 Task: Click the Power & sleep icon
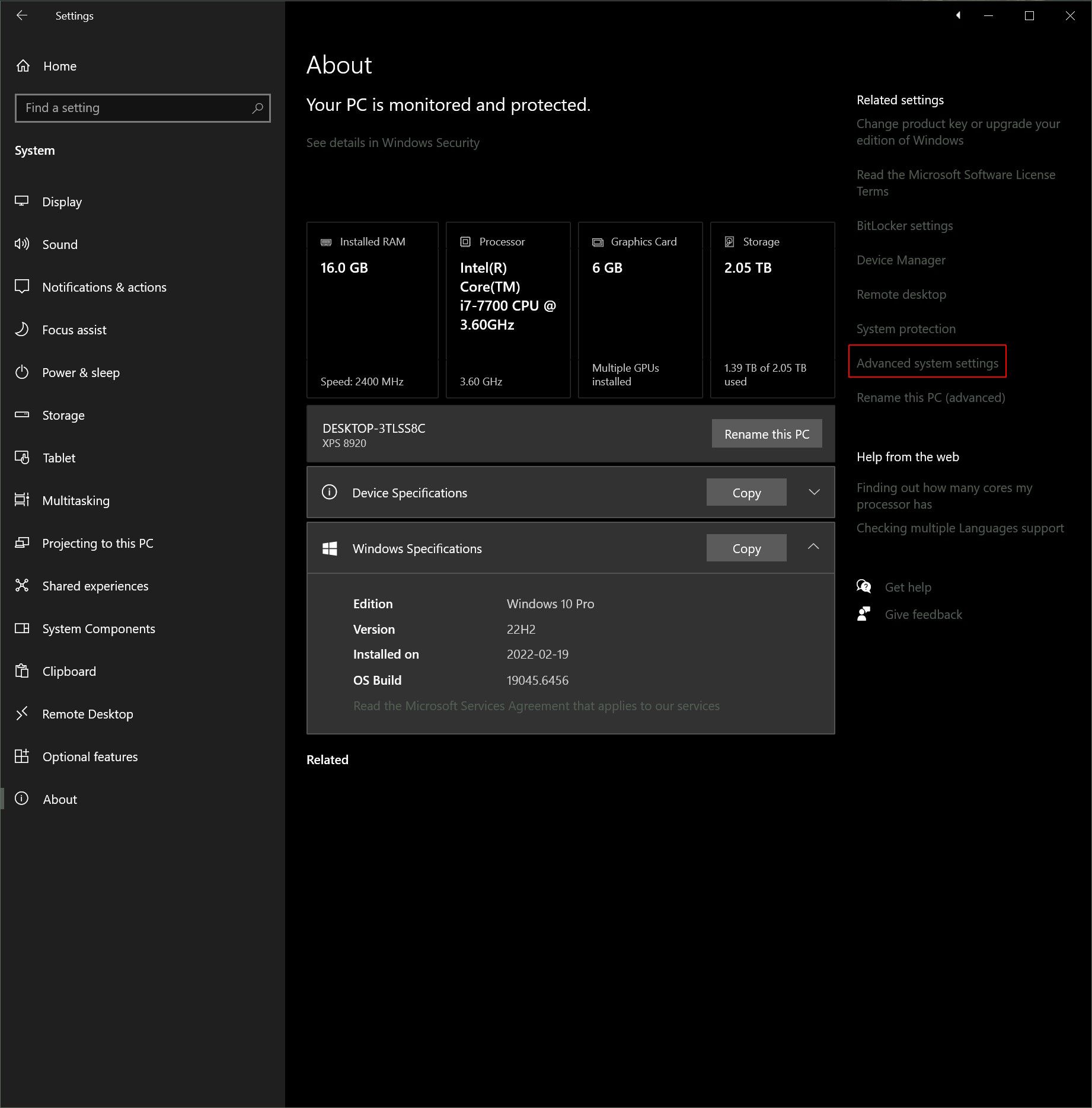(x=22, y=372)
